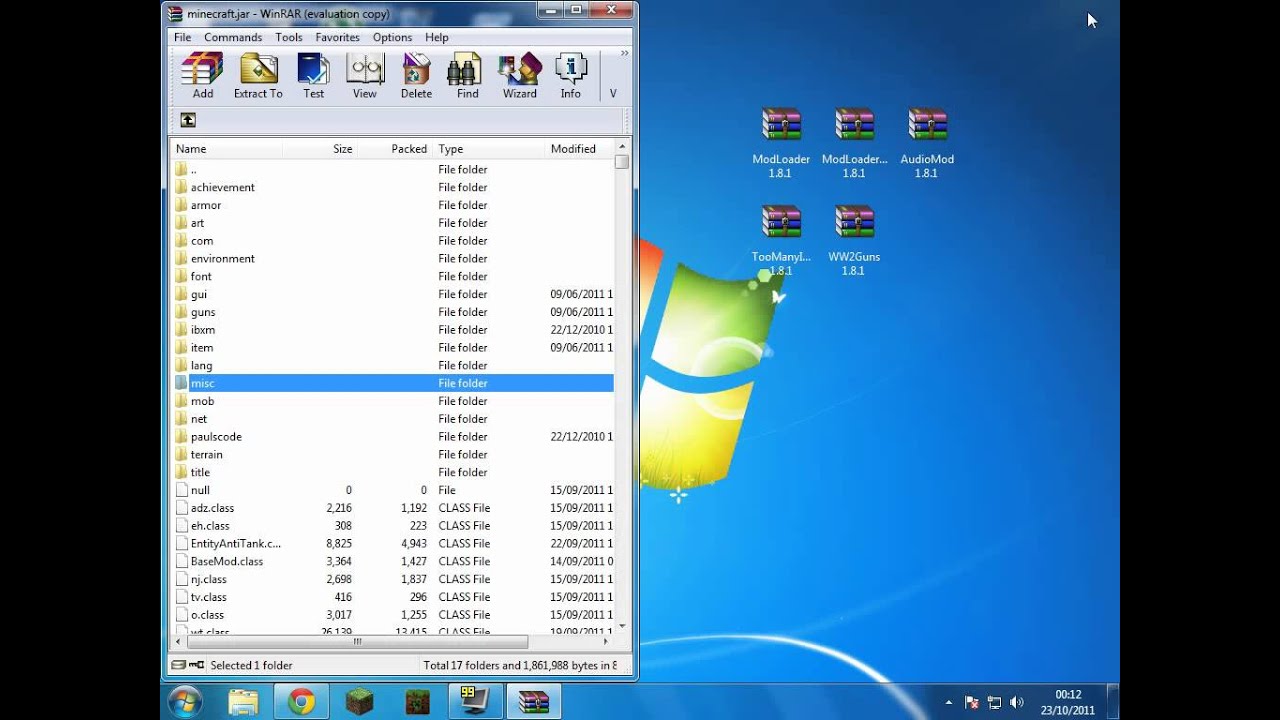
Task: Click the network tray icon
Action: [x=994, y=702]
